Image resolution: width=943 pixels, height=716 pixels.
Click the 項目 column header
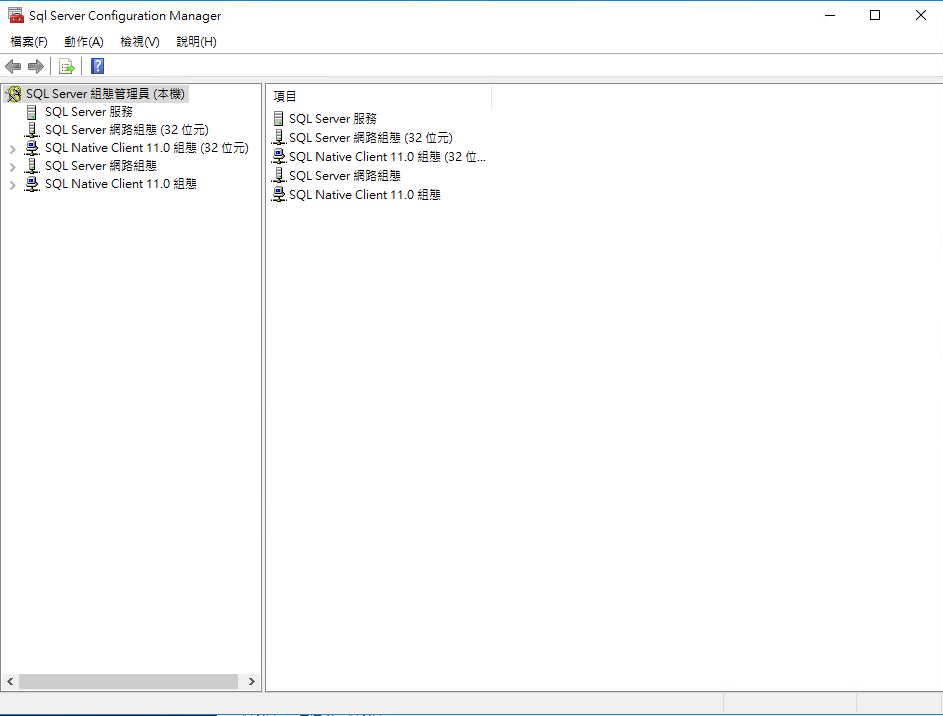[379, 96]
